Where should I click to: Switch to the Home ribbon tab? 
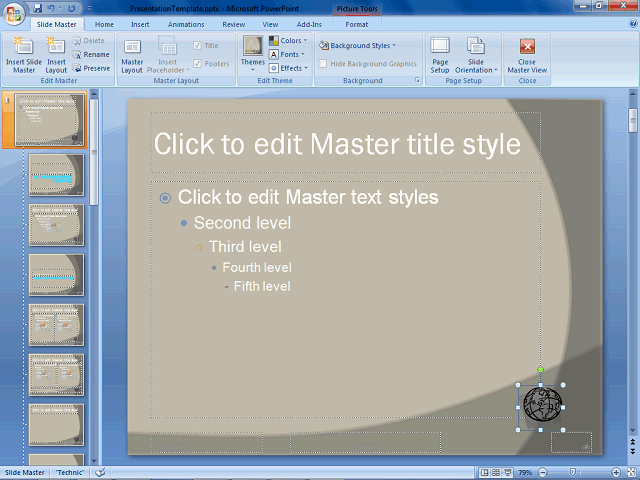[104, 24]
